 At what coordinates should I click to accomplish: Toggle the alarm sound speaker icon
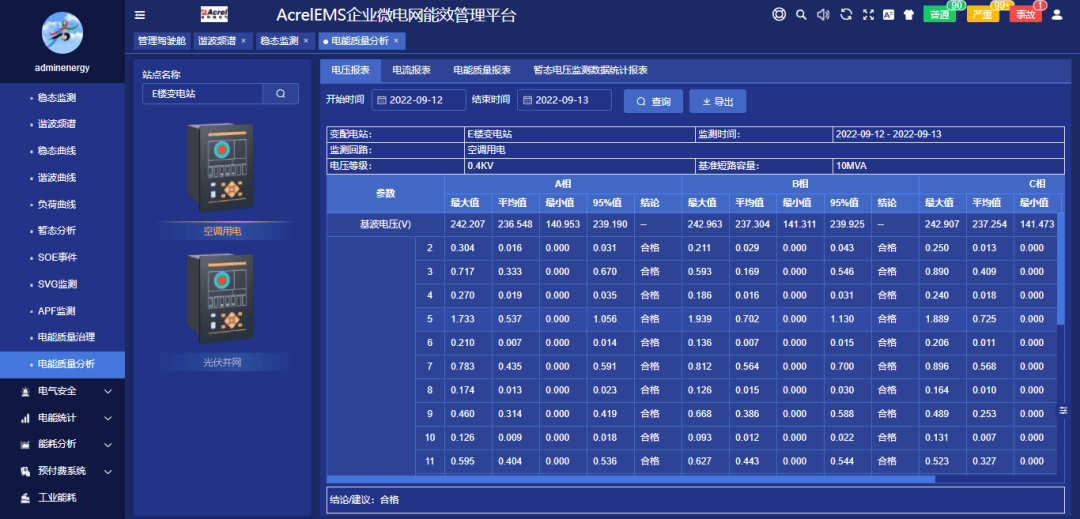tap(823, 14)
